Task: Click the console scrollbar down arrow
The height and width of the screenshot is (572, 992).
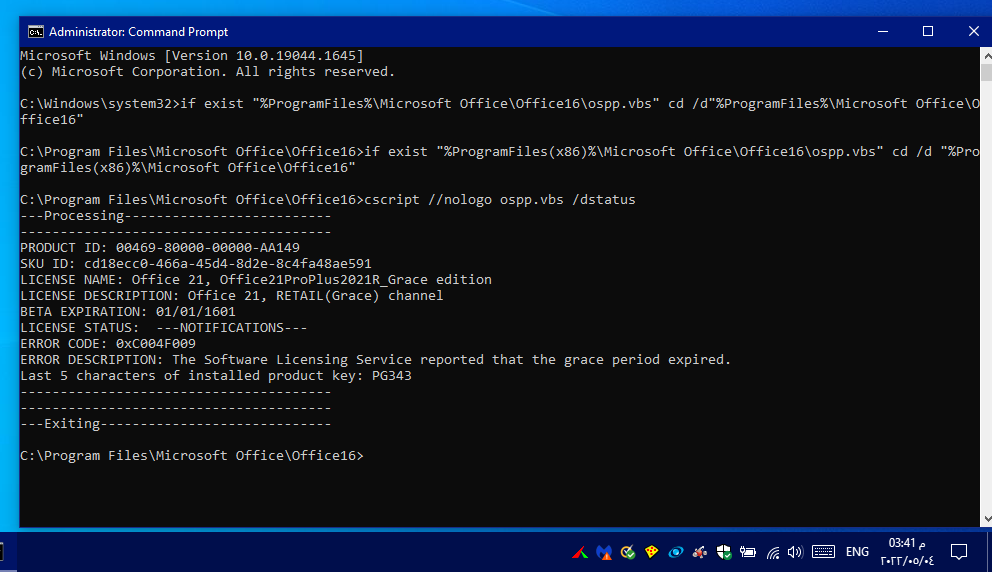Action: (987, 519)
